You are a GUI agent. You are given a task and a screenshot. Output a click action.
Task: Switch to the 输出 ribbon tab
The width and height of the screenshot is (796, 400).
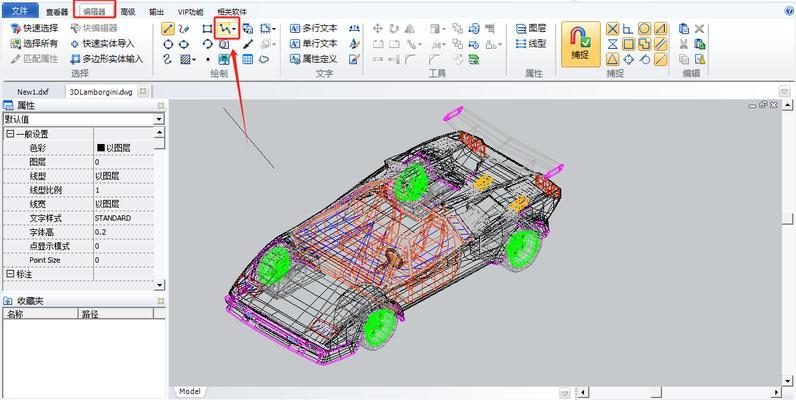(x=156, y=12)
